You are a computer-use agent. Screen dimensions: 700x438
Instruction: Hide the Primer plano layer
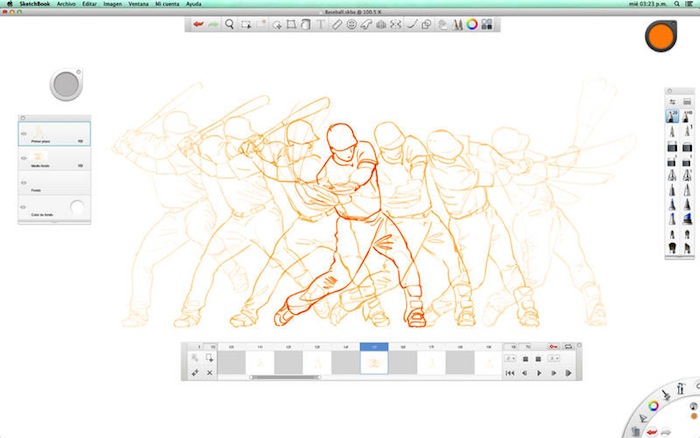[22, 132]
